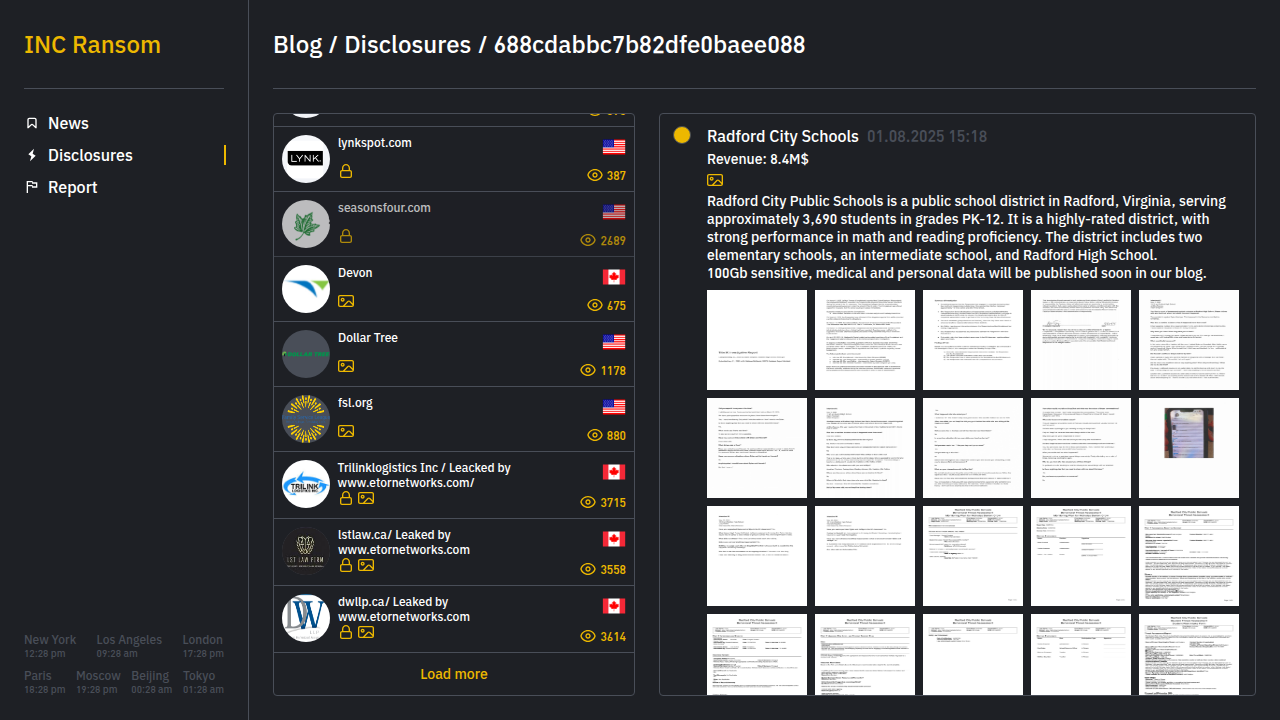Open the fsl.org entry
The image size is (1280, 720).
454,419
